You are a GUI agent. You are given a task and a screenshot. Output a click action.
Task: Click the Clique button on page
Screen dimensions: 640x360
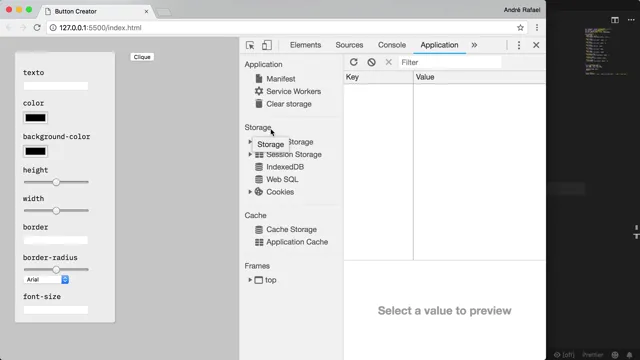tap(142, 57)
